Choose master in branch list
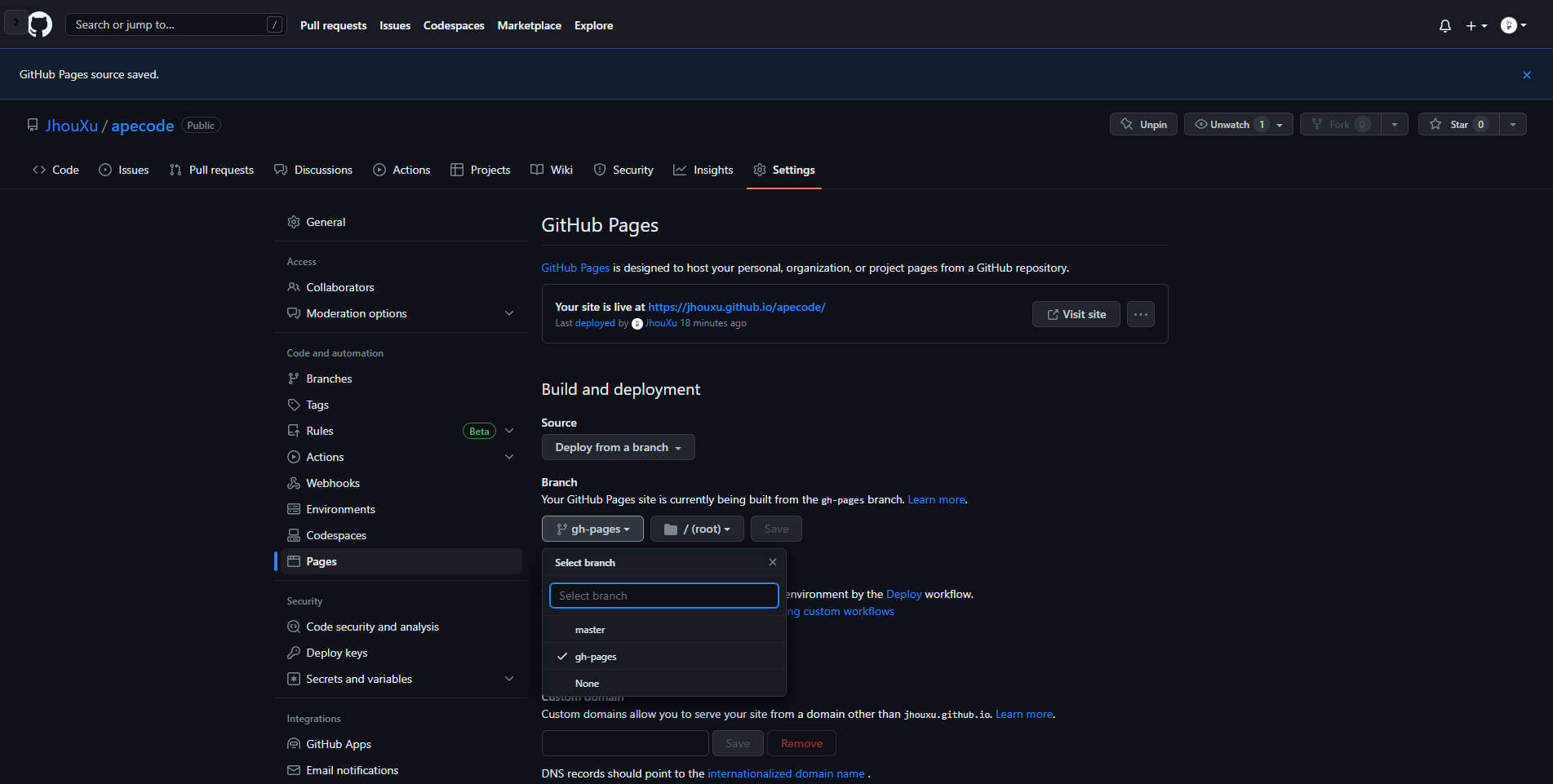Viewport: 1553px width, 784px height. [x=663, y=630]
